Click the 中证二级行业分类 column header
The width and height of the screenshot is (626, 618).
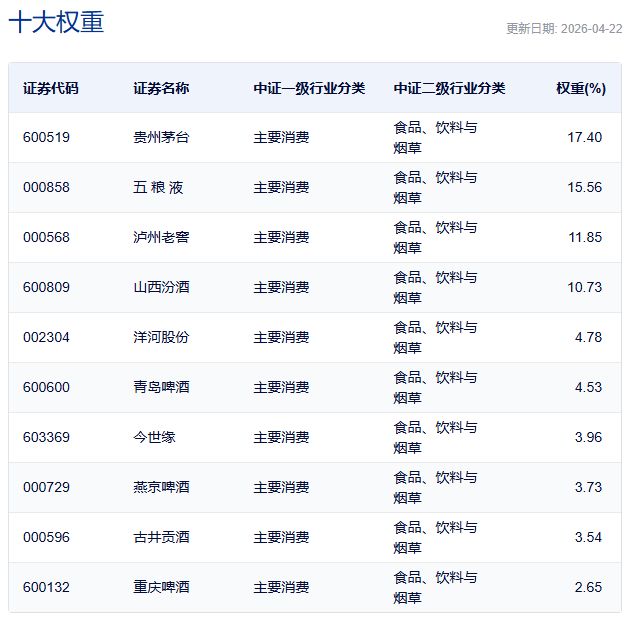click(x=449, y=88)
